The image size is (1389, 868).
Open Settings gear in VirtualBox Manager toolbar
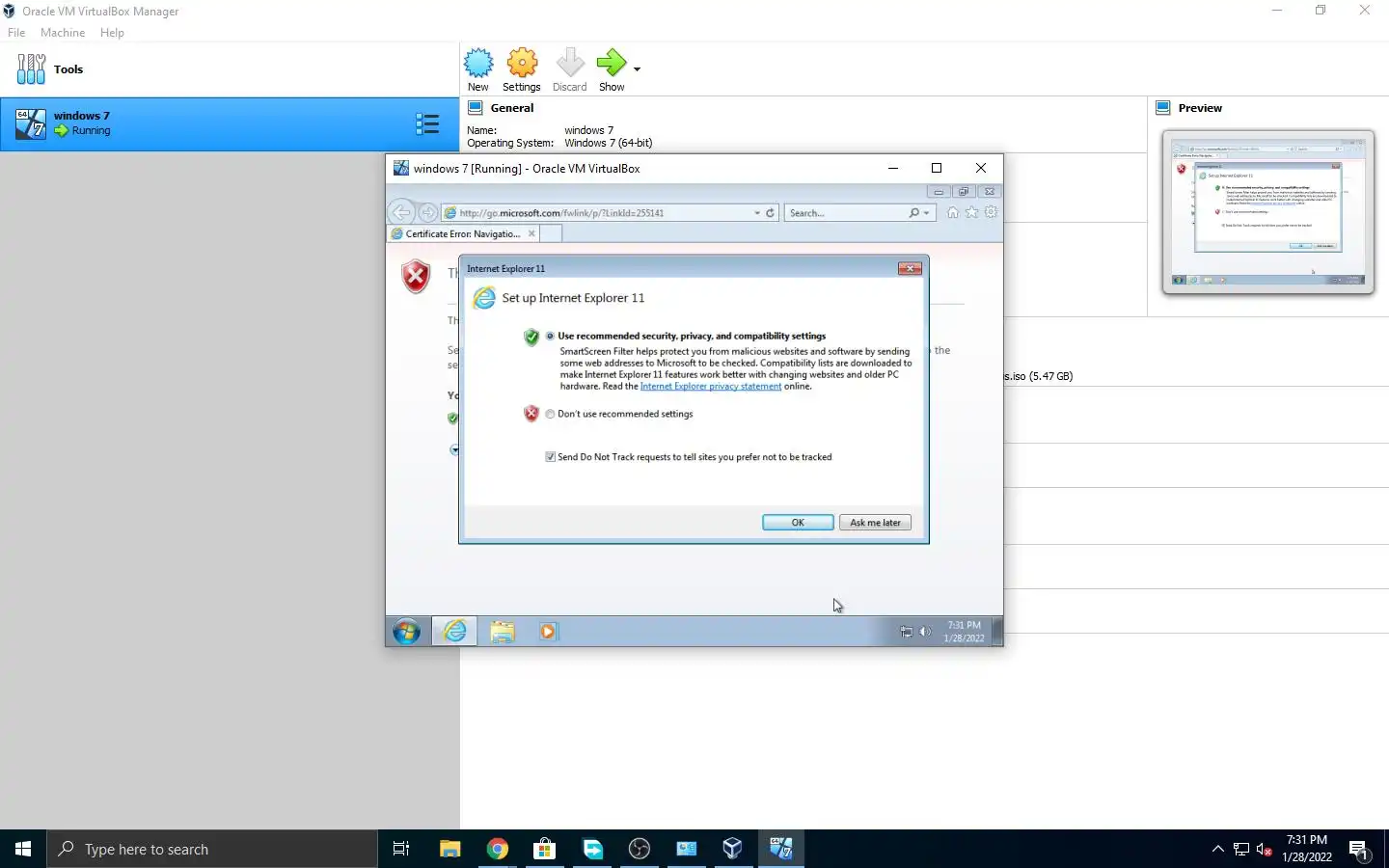point(522,64)
